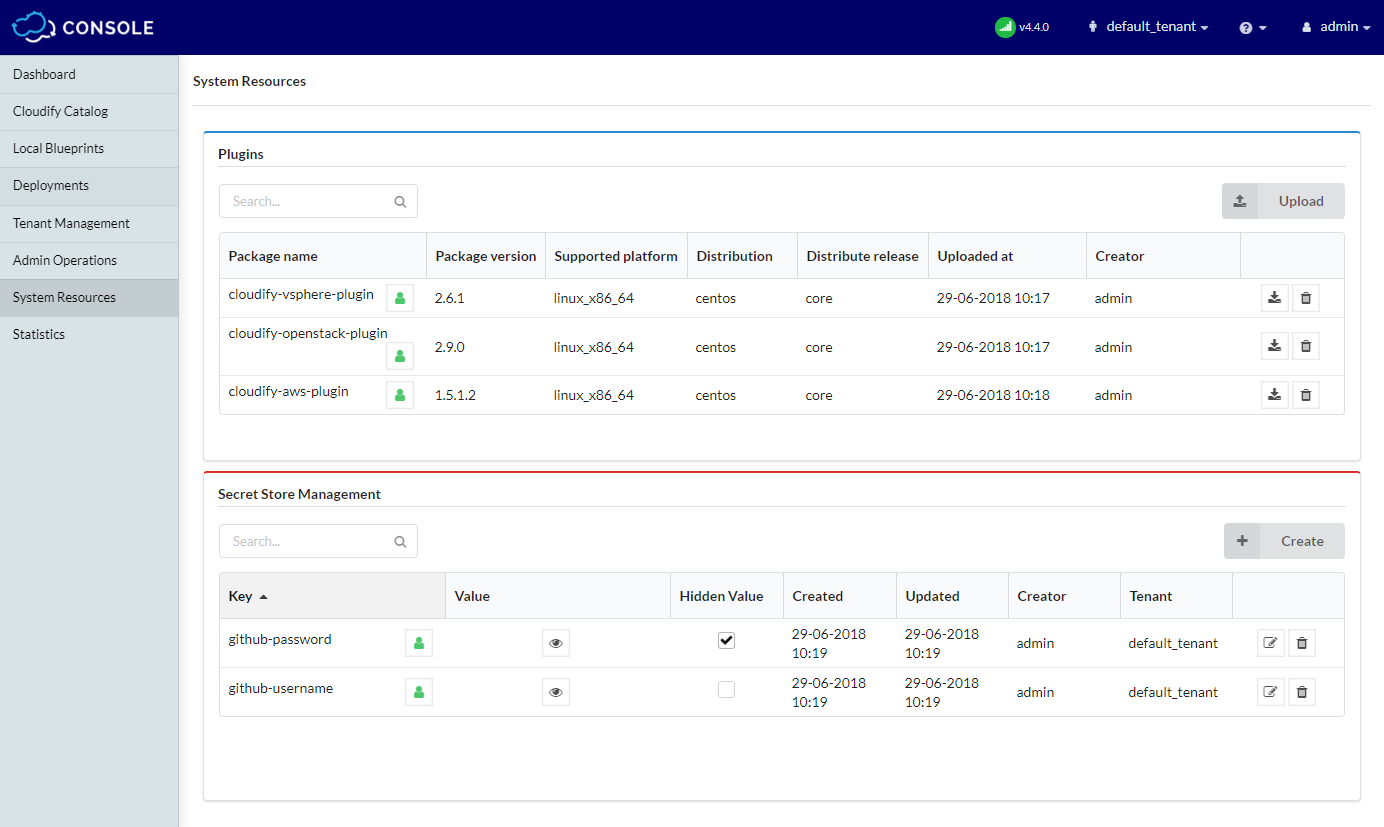Viewport: 1384px width, 827px height.
Task: Click the github-password key text
Action: (280, 639)
